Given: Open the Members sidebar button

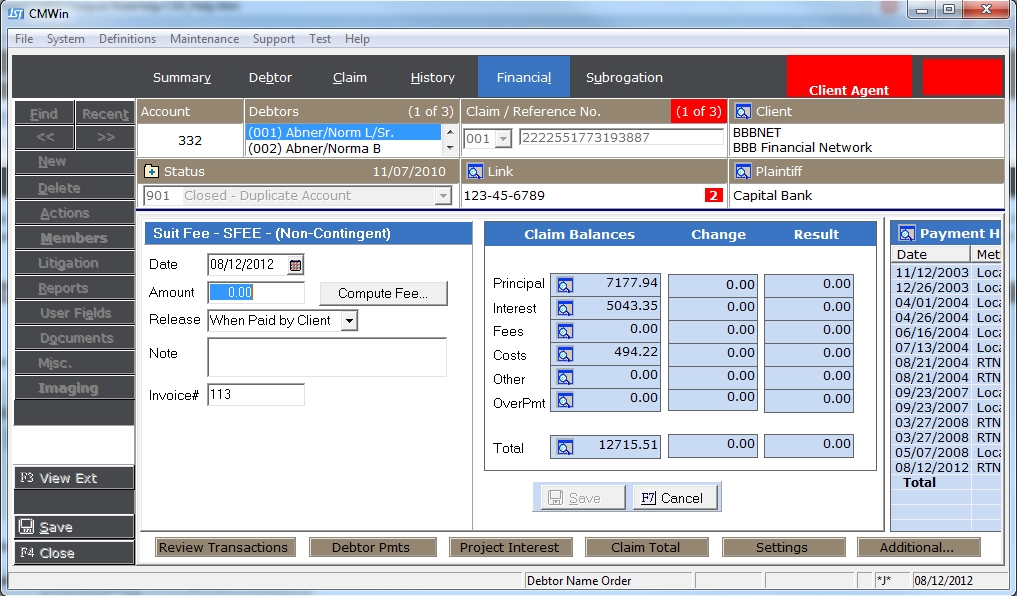Looking at the screenshot, I should [75, 238].
